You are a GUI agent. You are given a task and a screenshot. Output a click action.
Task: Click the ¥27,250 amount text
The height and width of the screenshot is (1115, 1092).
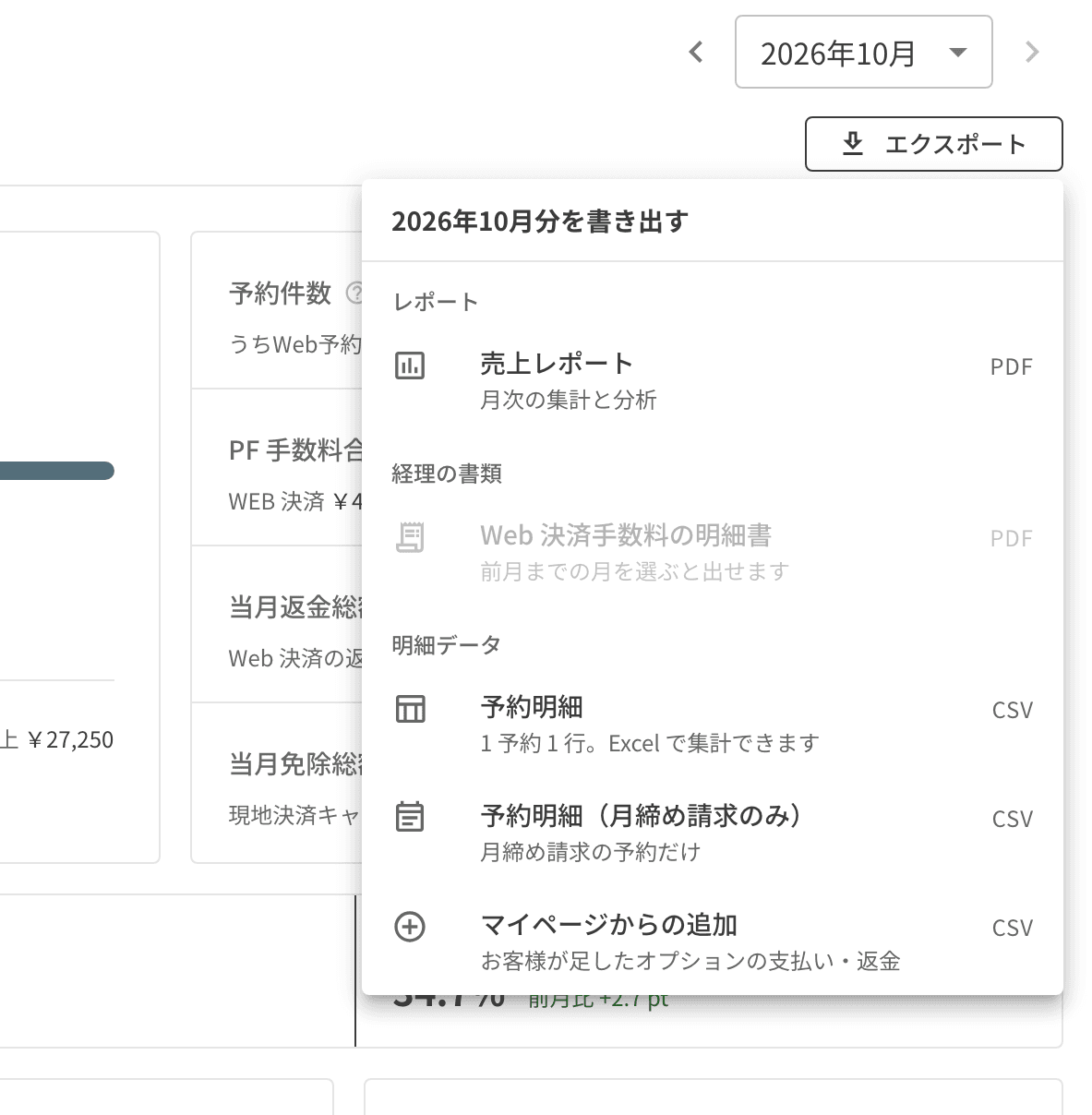pyautogui.click(x=70, y=739)
